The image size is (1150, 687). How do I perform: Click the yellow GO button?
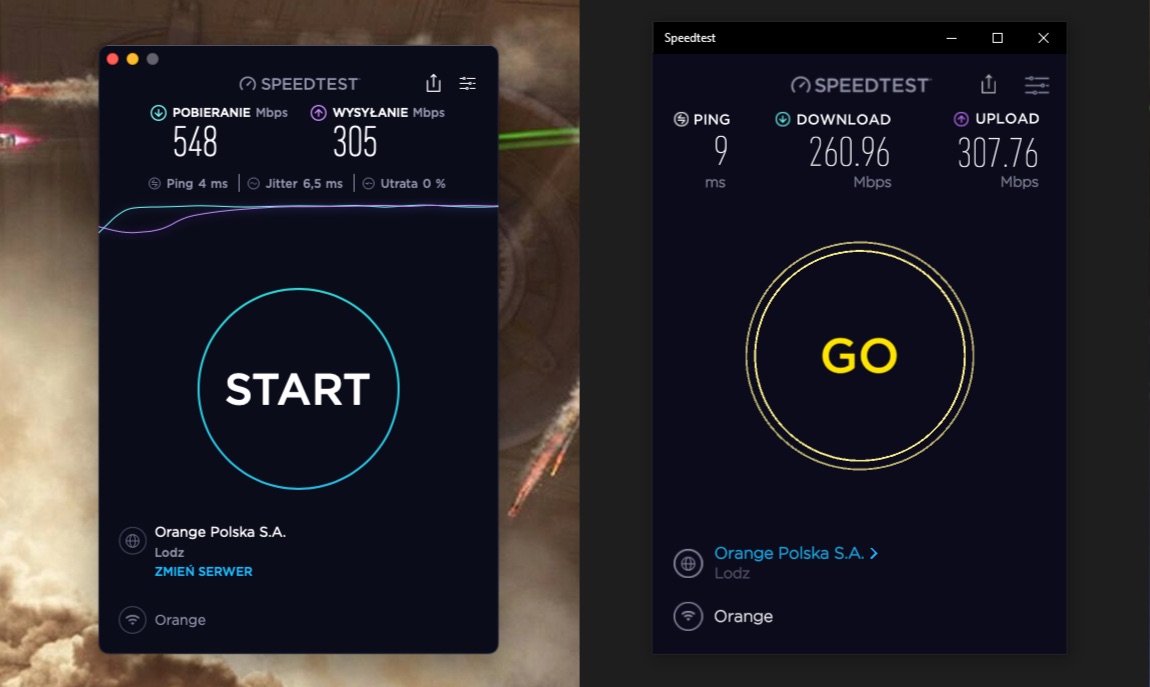pyautogui.click(x=860, y=356)
